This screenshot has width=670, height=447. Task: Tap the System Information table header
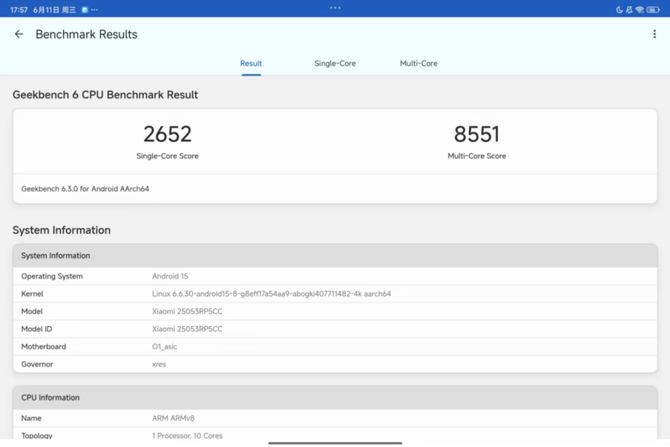click(x=335, y=256)
